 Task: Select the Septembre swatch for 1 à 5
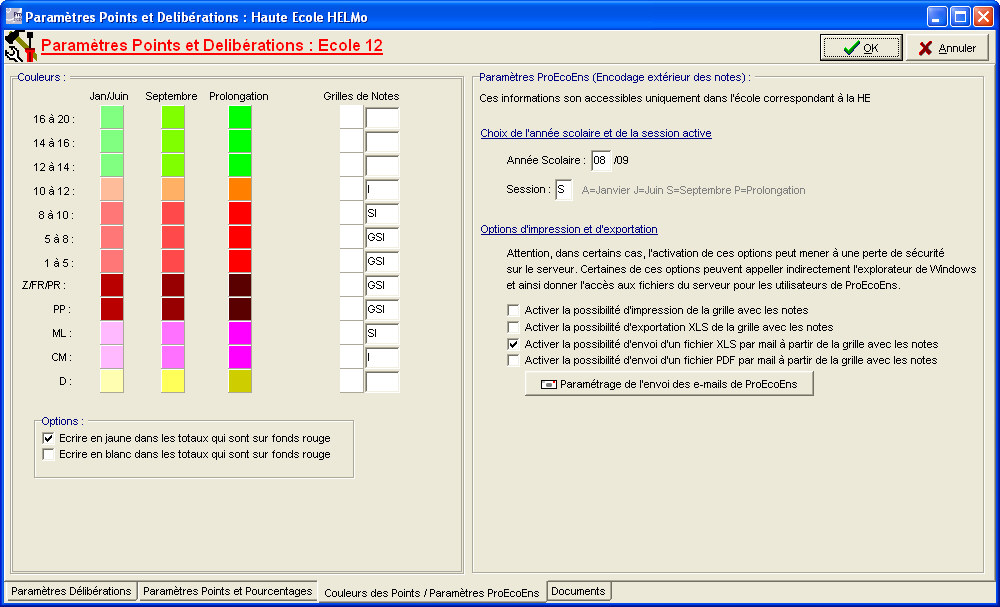click(173, 261)
